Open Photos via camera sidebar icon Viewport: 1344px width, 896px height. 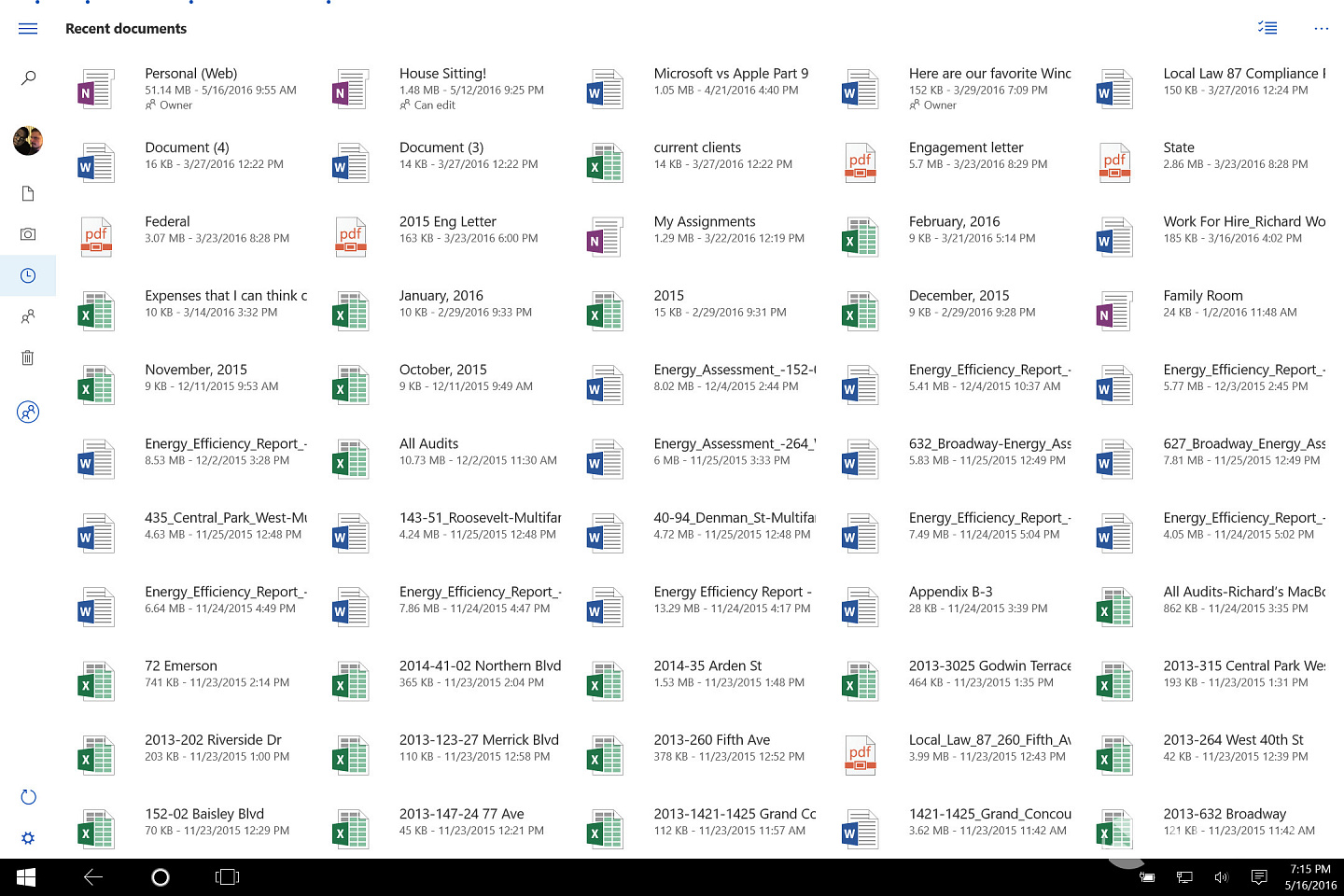28,234
